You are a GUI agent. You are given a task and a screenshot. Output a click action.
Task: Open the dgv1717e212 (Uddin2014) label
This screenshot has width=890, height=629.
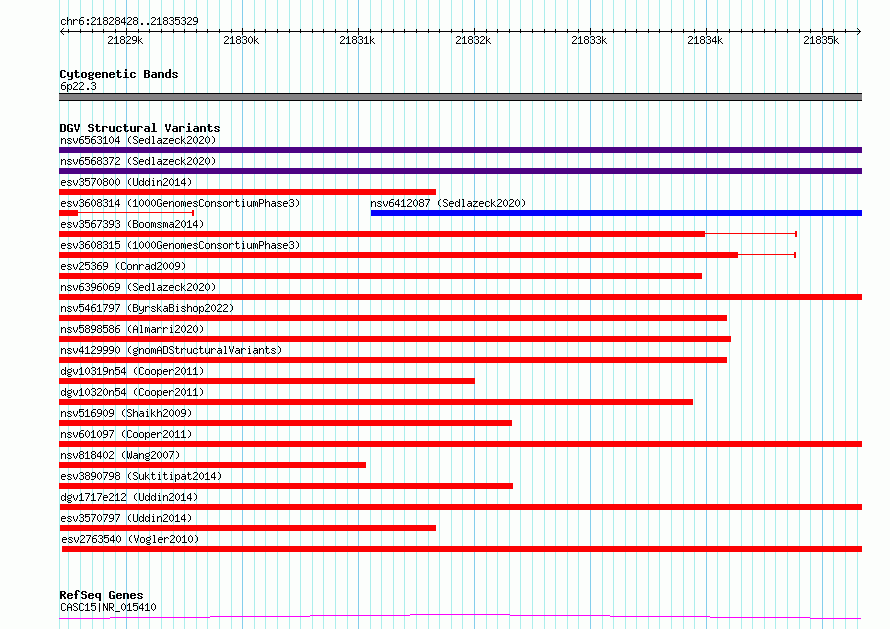(x=129, y=497)
